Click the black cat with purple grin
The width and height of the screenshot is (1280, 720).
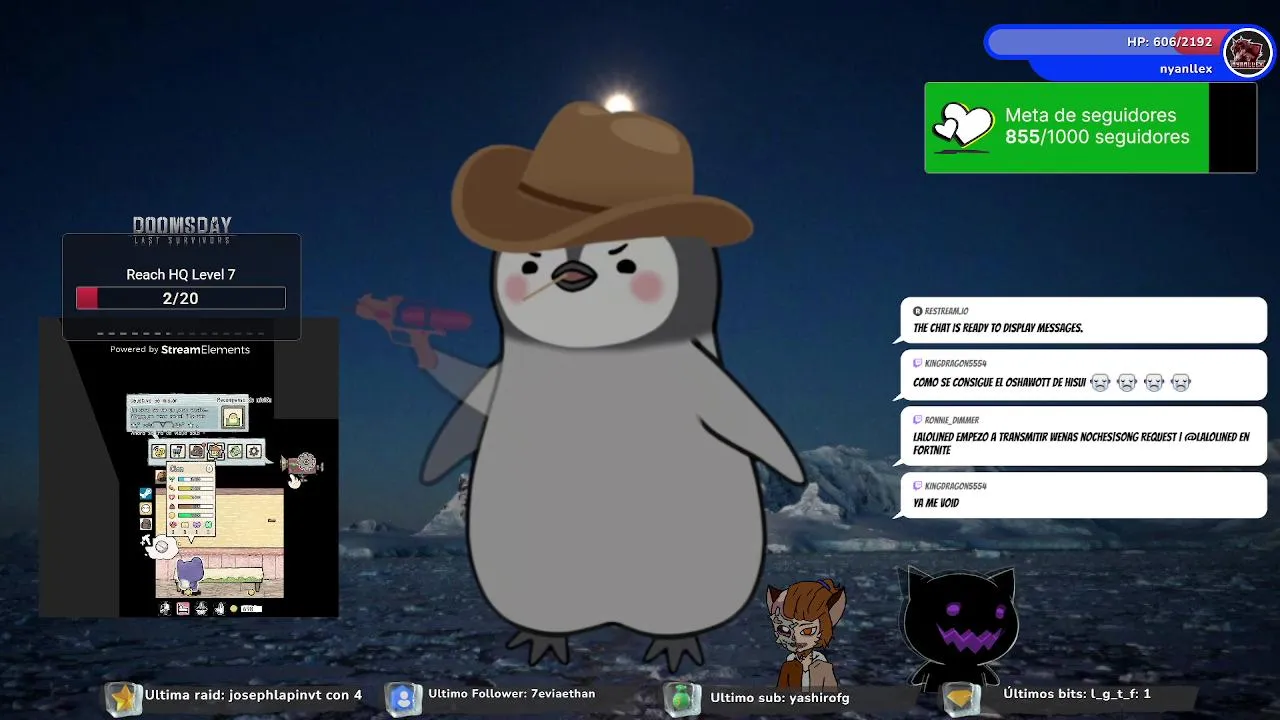[960, 627]
